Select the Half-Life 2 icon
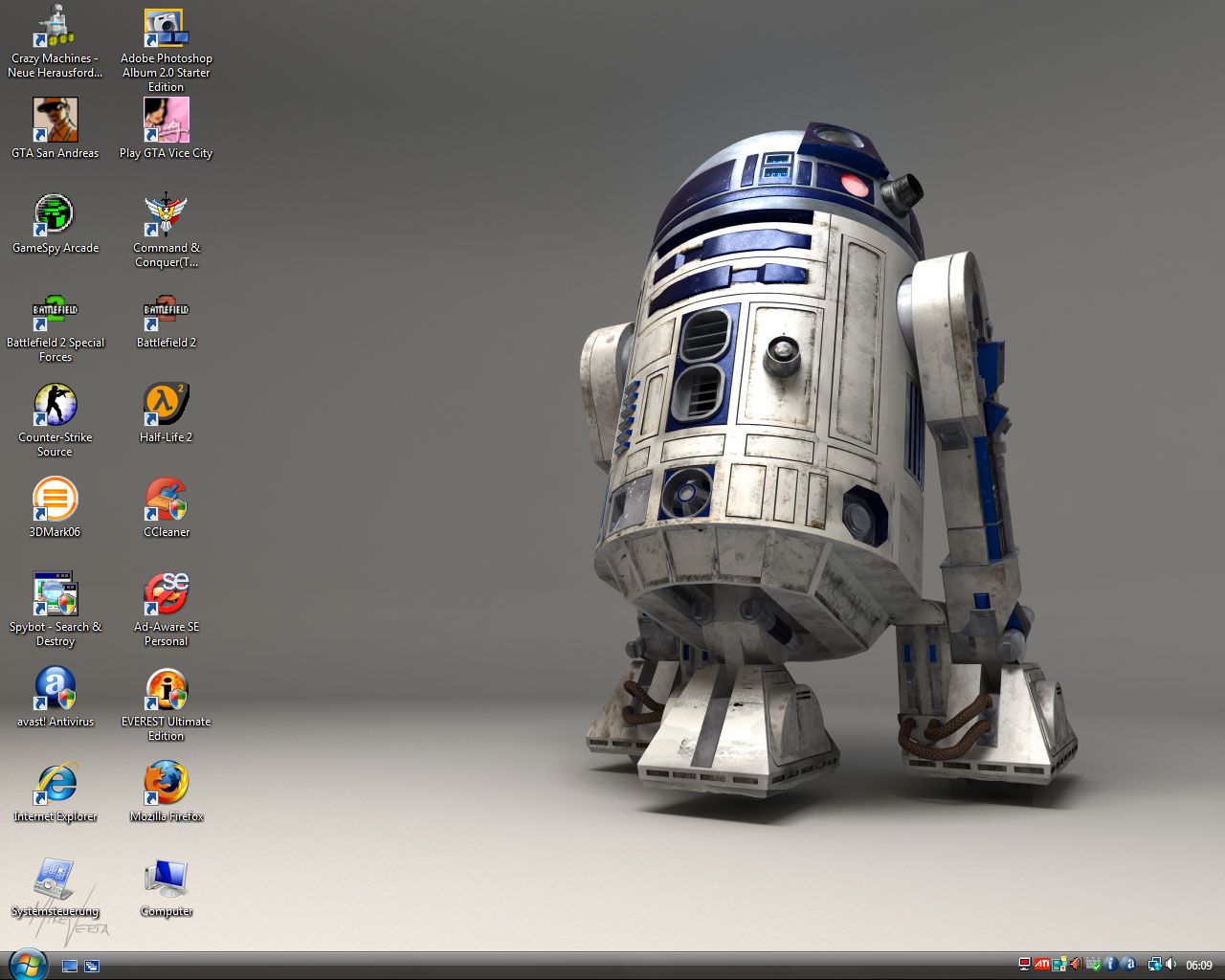This screenshot has width=1225, height=980. click(x=167, y=412)
